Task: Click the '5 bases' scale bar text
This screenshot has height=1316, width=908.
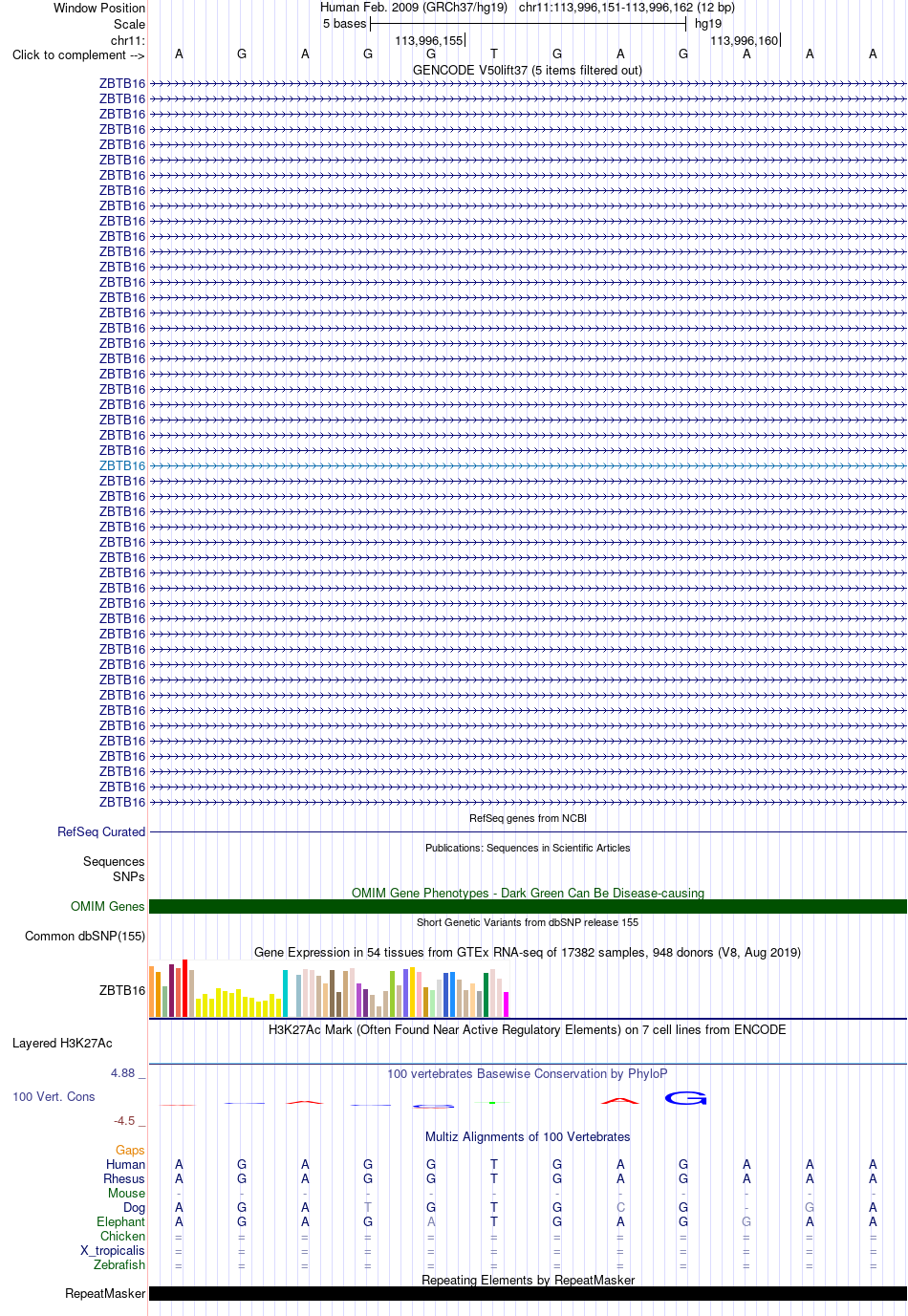Action: (344, 23)
